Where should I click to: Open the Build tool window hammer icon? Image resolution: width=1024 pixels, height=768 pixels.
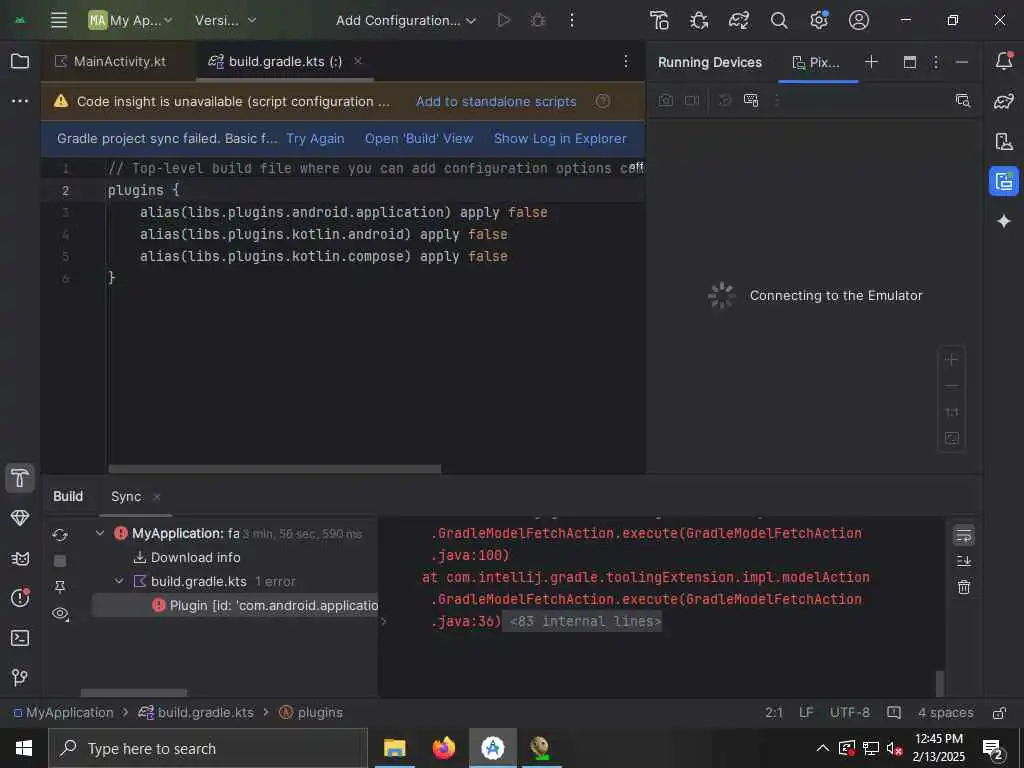tap(20, 478)
